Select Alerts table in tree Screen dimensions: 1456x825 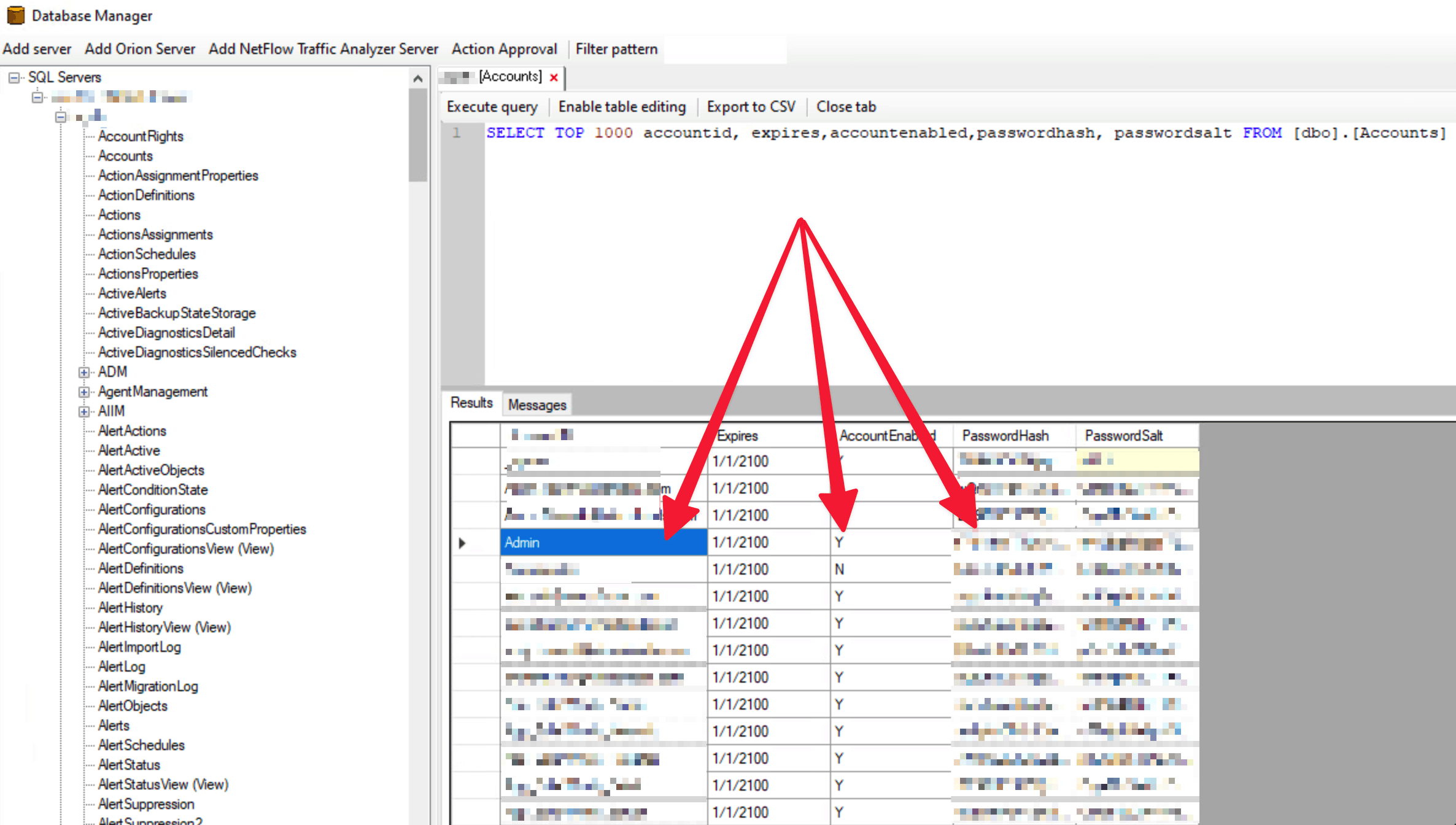114,726
